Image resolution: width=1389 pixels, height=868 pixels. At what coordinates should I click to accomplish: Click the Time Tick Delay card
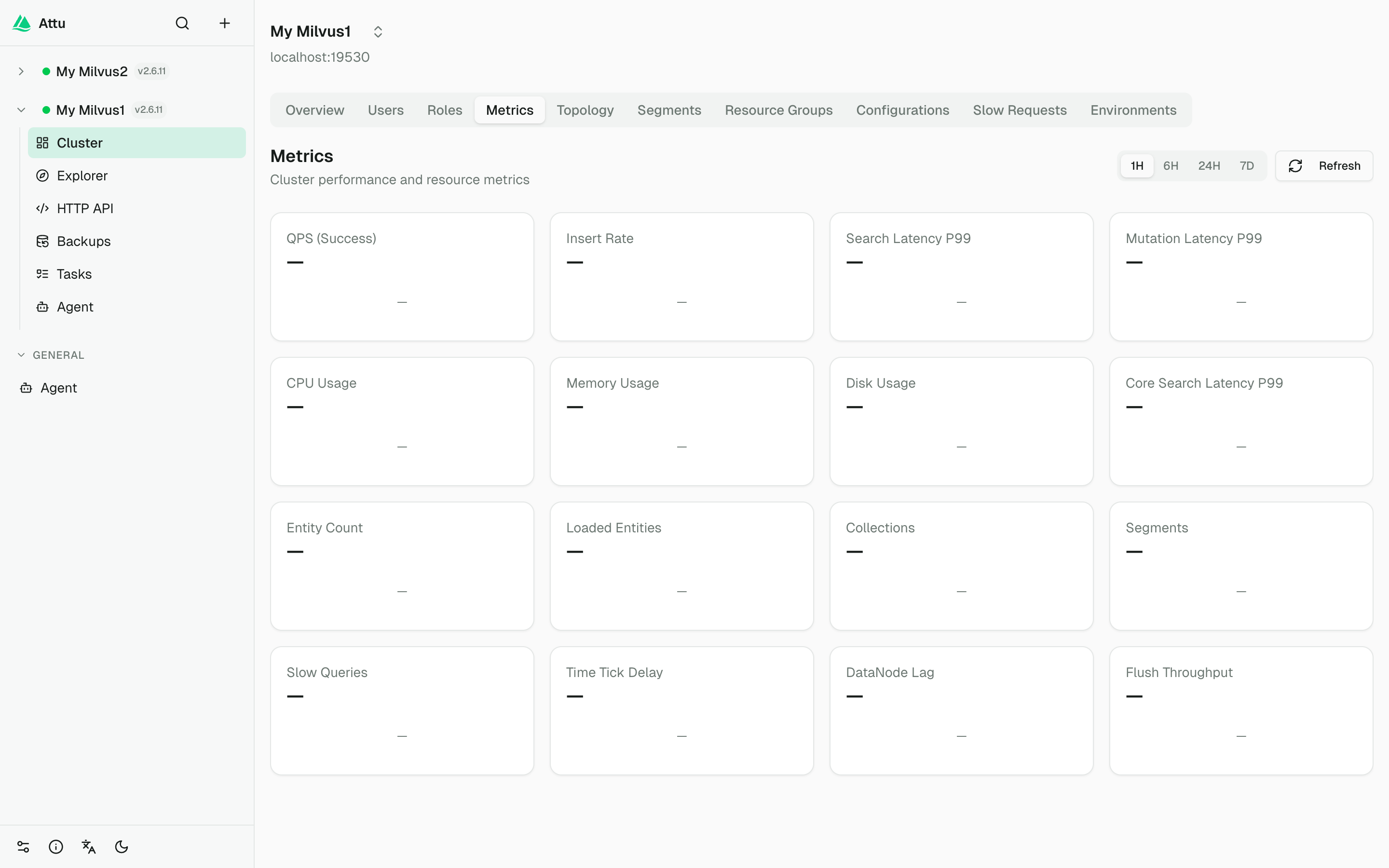pyautogui.click(x=681, y=711)
